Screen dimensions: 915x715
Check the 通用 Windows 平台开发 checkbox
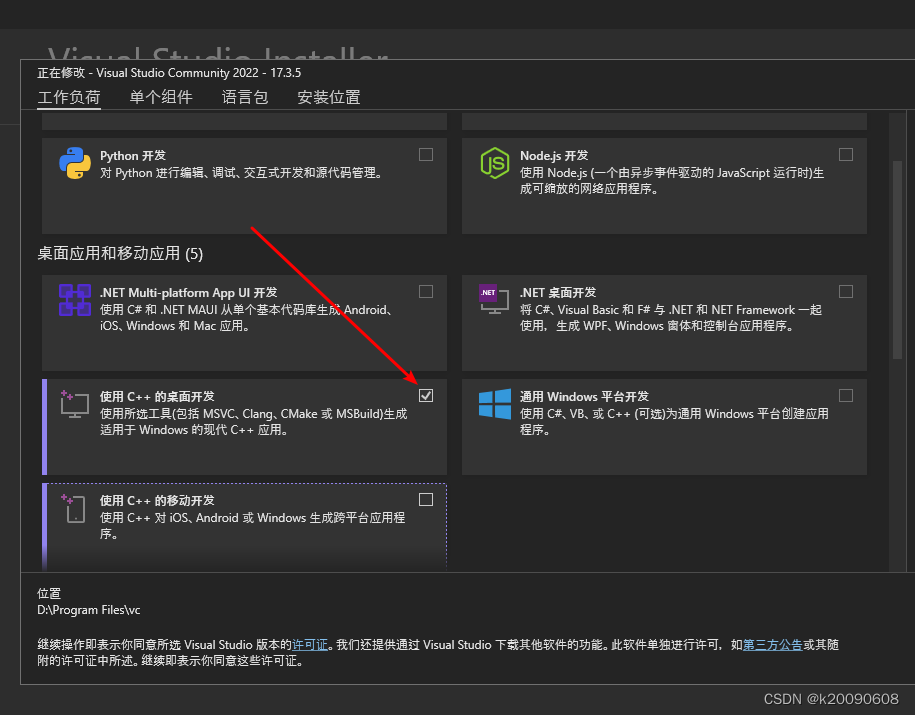coord(846,396)
